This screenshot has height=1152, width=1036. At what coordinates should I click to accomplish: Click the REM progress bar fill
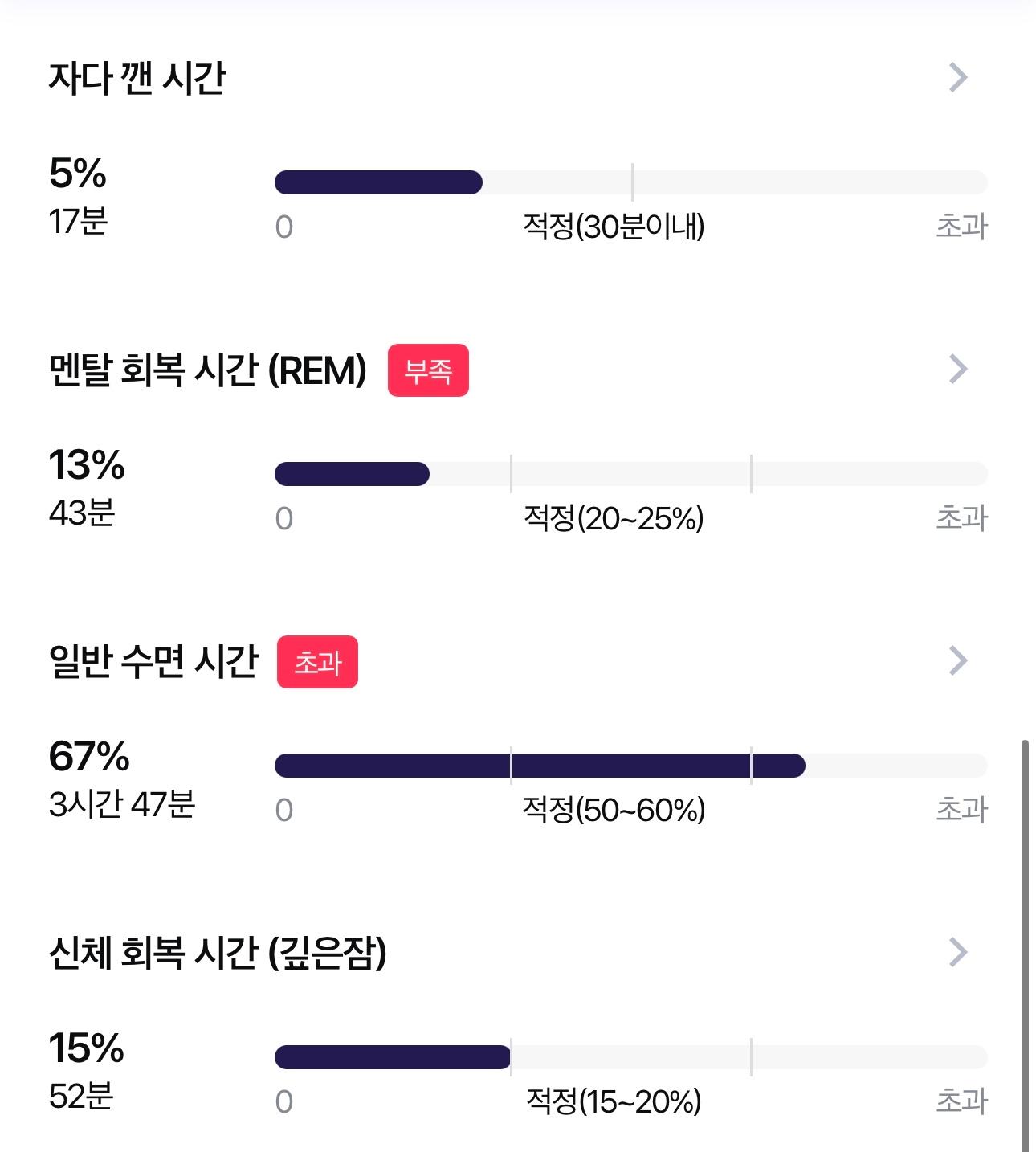click(352, 474)
